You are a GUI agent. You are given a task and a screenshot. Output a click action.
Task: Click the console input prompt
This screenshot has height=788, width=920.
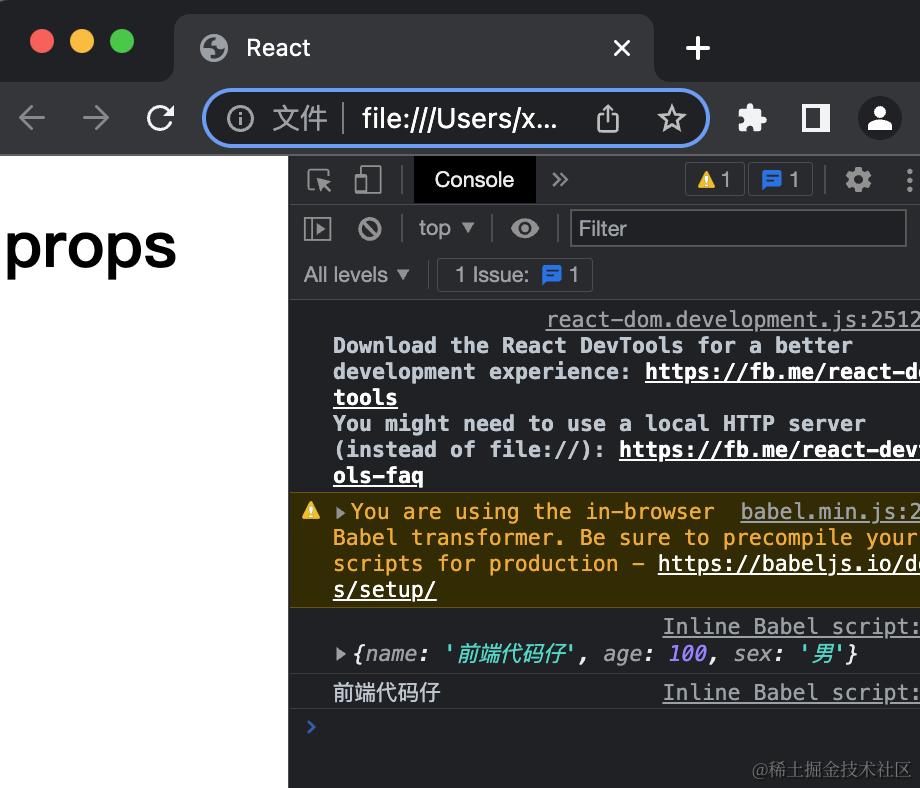pyautogui.click(x=604, y=728)
